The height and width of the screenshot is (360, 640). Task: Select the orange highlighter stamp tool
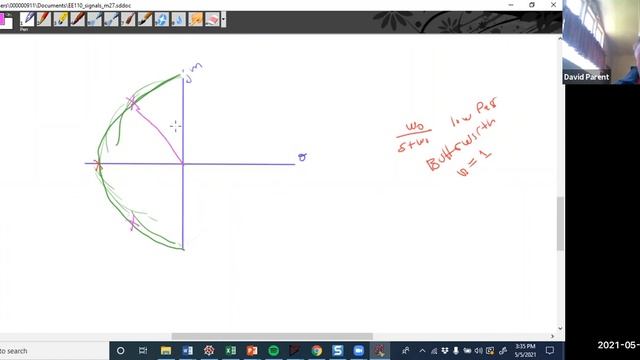196,20
